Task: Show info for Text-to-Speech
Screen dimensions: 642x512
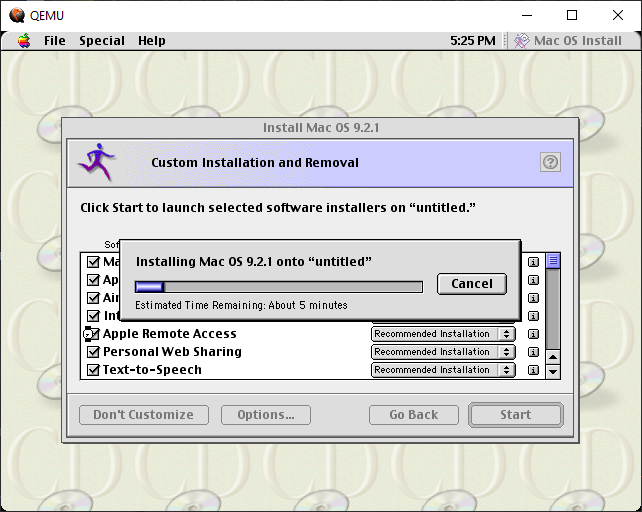Action: click(533, 370)
